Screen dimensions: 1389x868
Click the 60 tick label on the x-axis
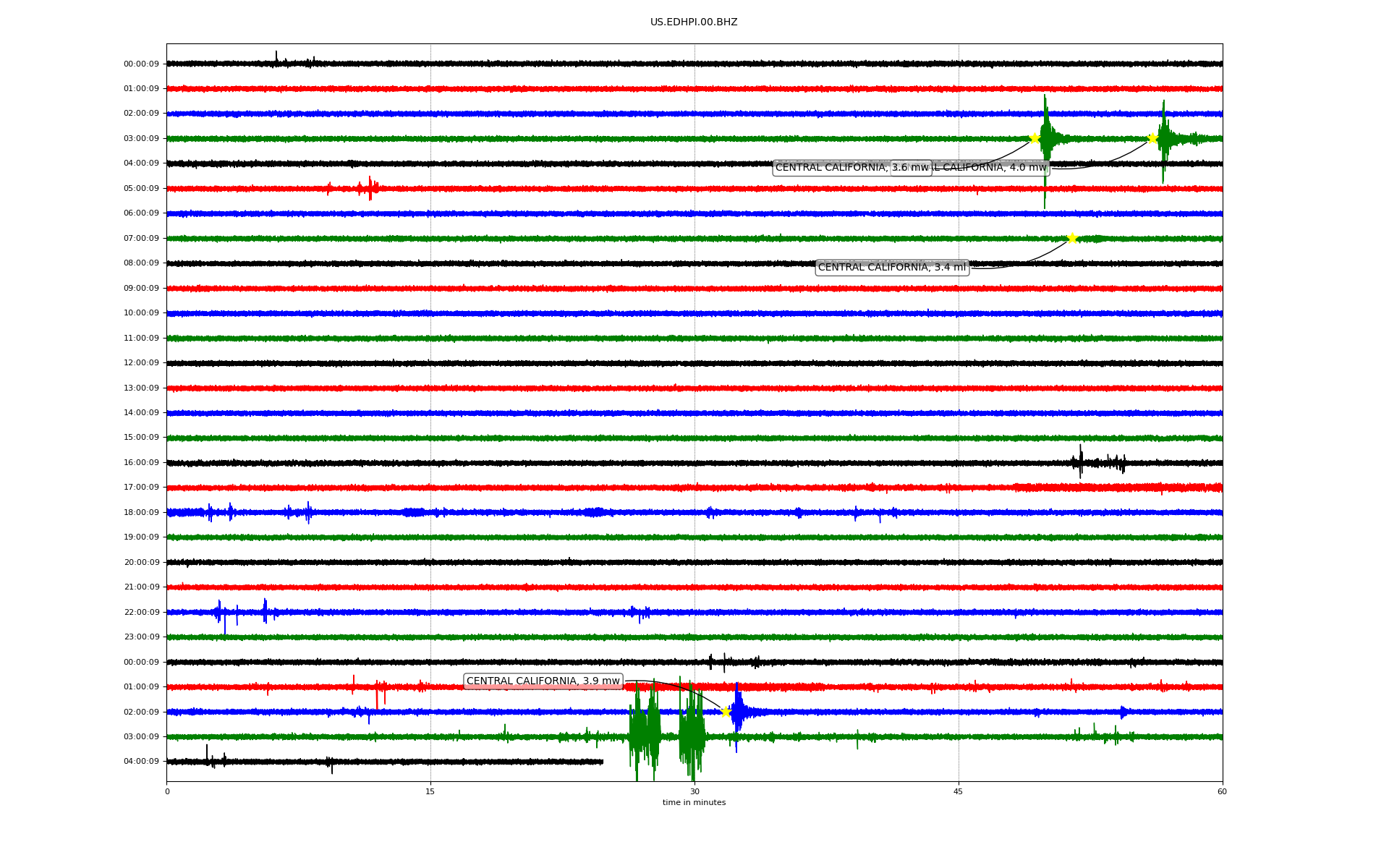point(1222,791)
